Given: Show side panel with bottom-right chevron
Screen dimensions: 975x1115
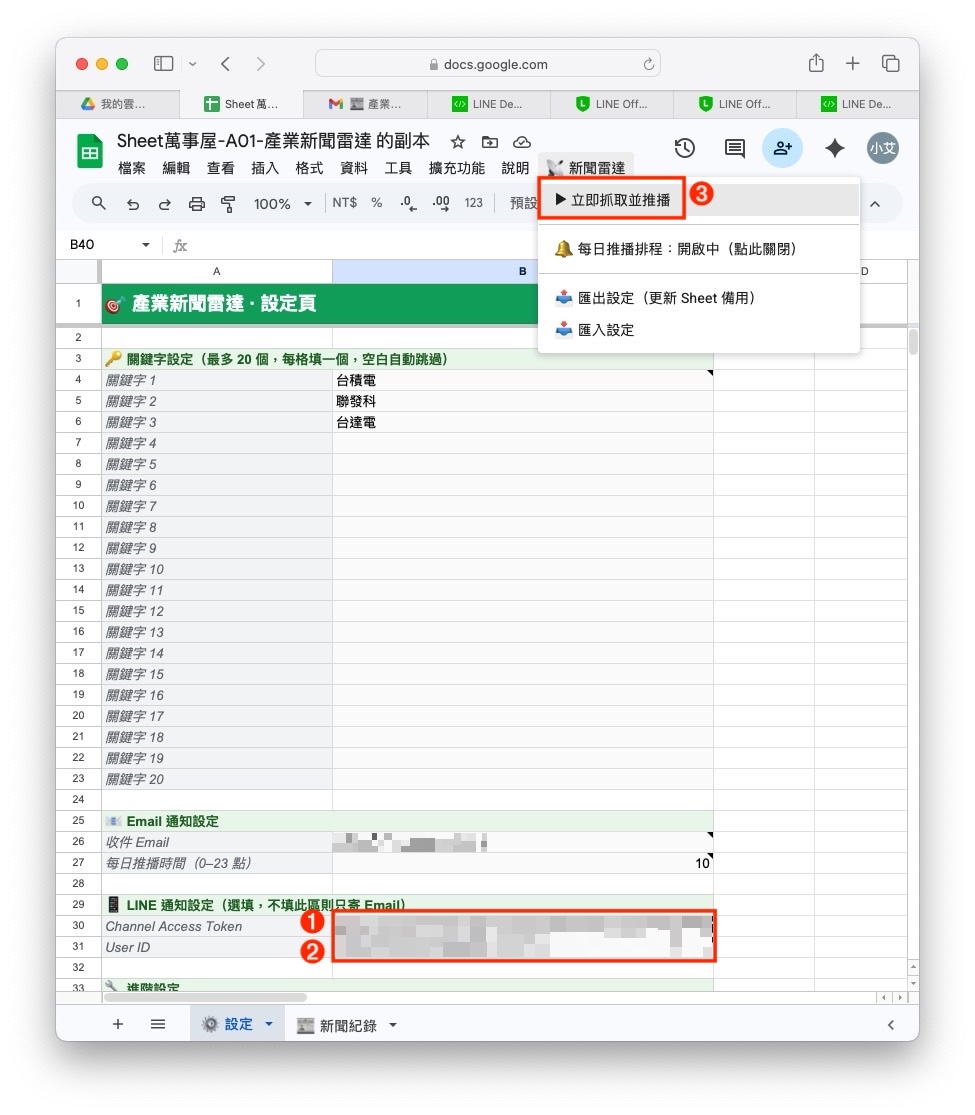Looking at the screenshot, I should tap(890, 1025).
